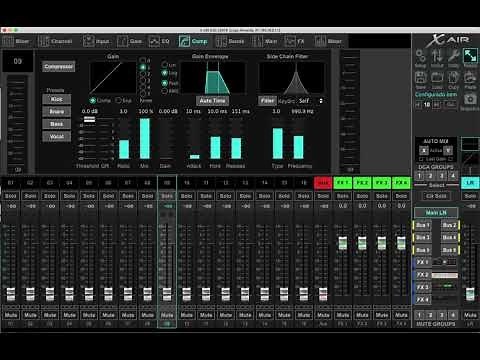This screenshot has width=480, height=360.
Task: Click the Snapshot camera icon
Action: coord(470,101)
